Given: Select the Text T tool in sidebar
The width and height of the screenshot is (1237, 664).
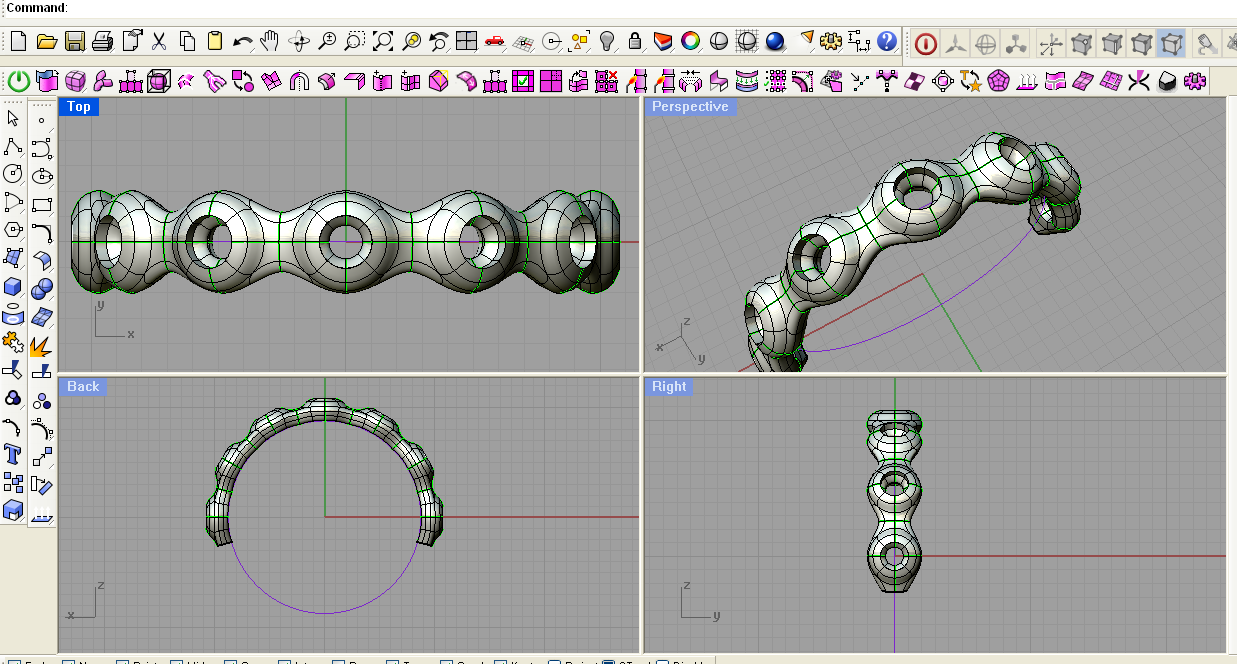Looking at the screenshot, I should point(13,455).
